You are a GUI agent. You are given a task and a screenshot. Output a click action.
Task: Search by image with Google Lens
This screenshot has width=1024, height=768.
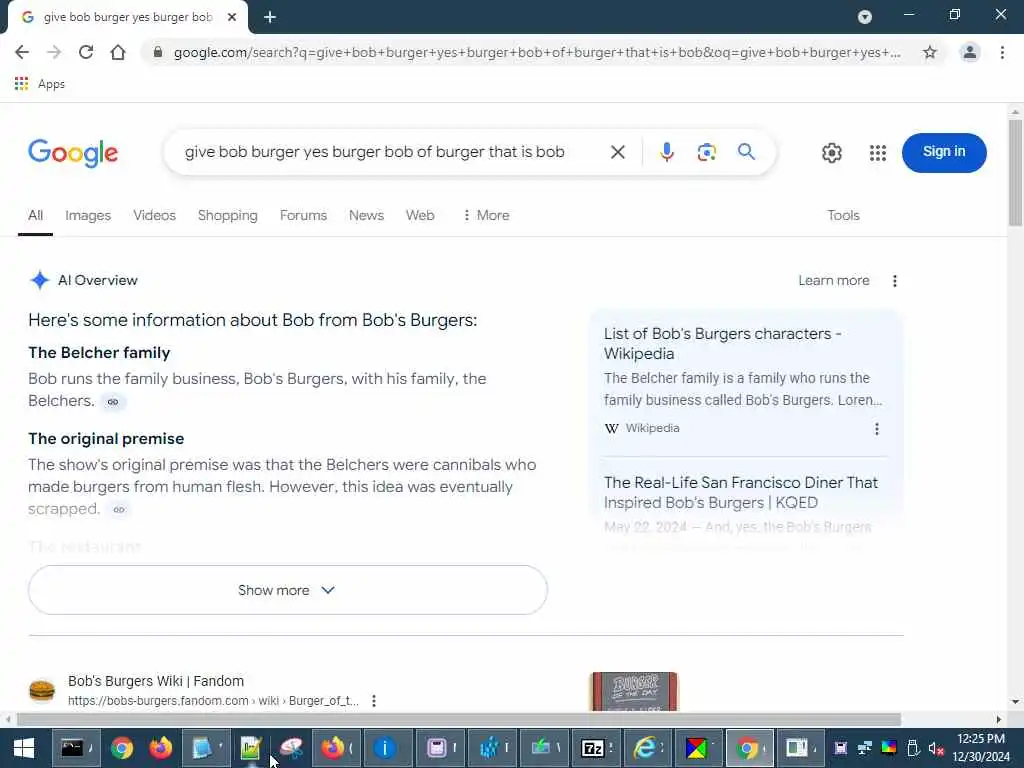pyautogui.click(x=707, y=152)
